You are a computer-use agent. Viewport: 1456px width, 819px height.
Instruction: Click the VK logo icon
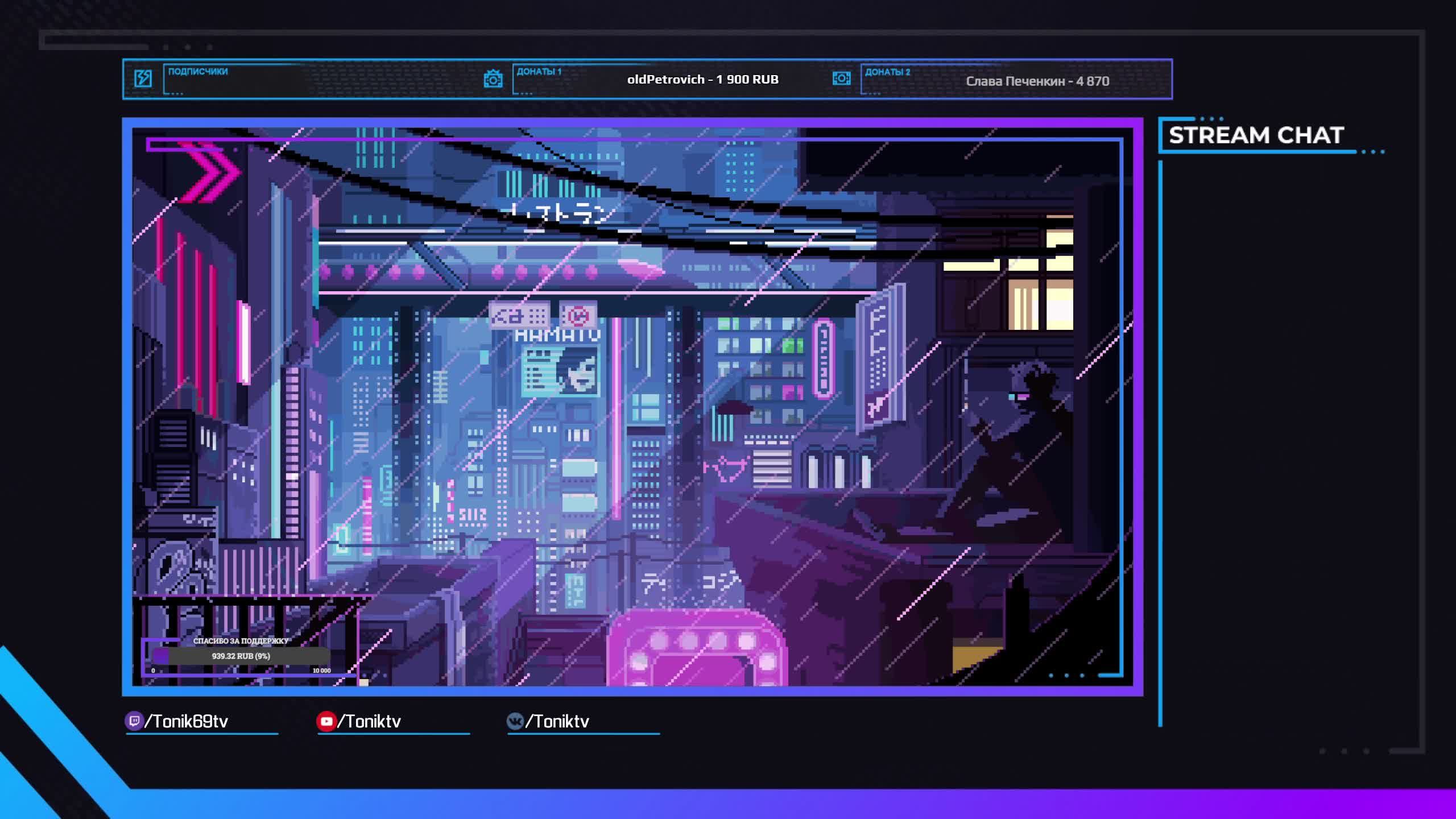pos(515,721)
